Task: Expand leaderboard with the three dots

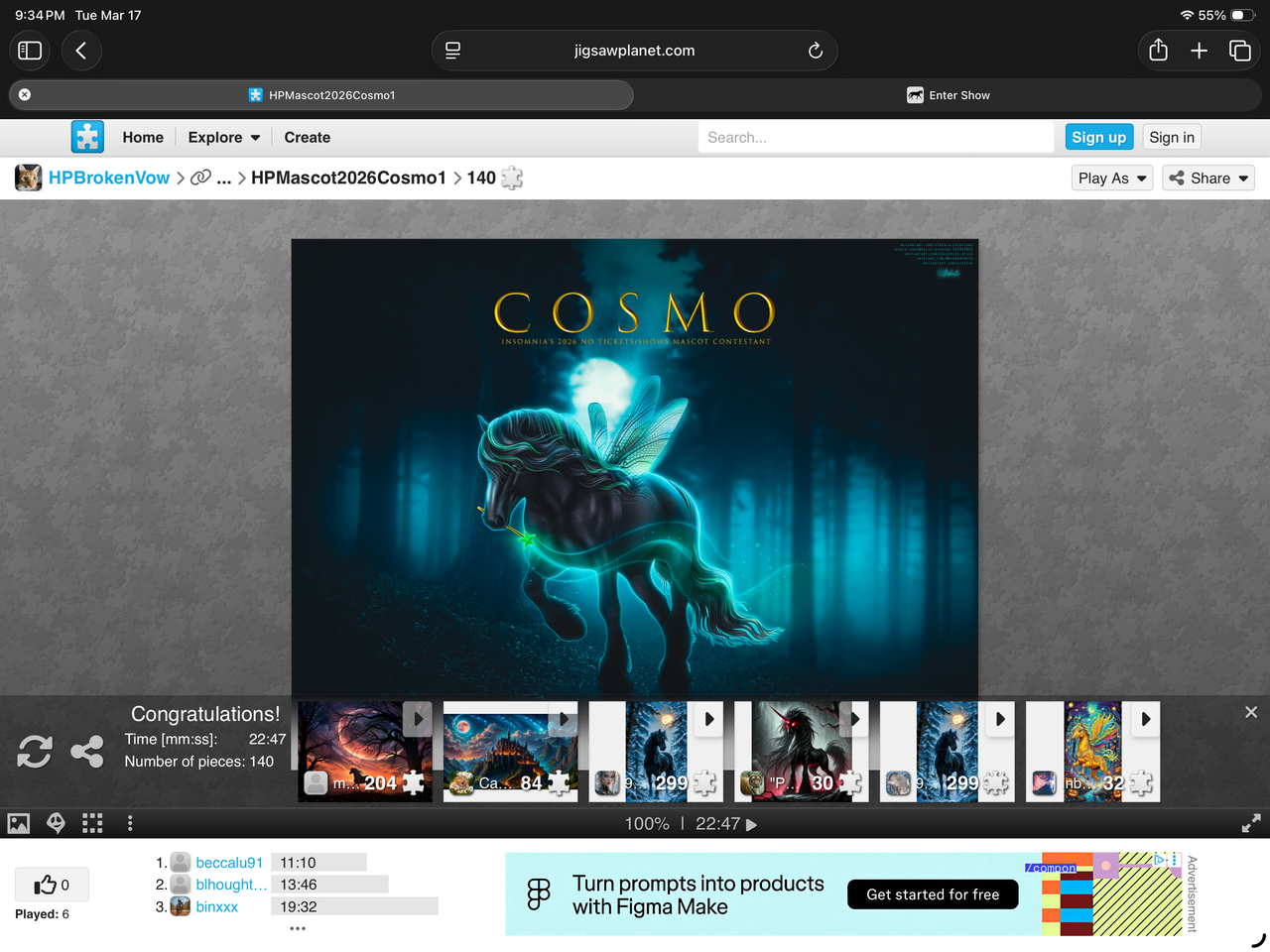Action: click(298, 928)
